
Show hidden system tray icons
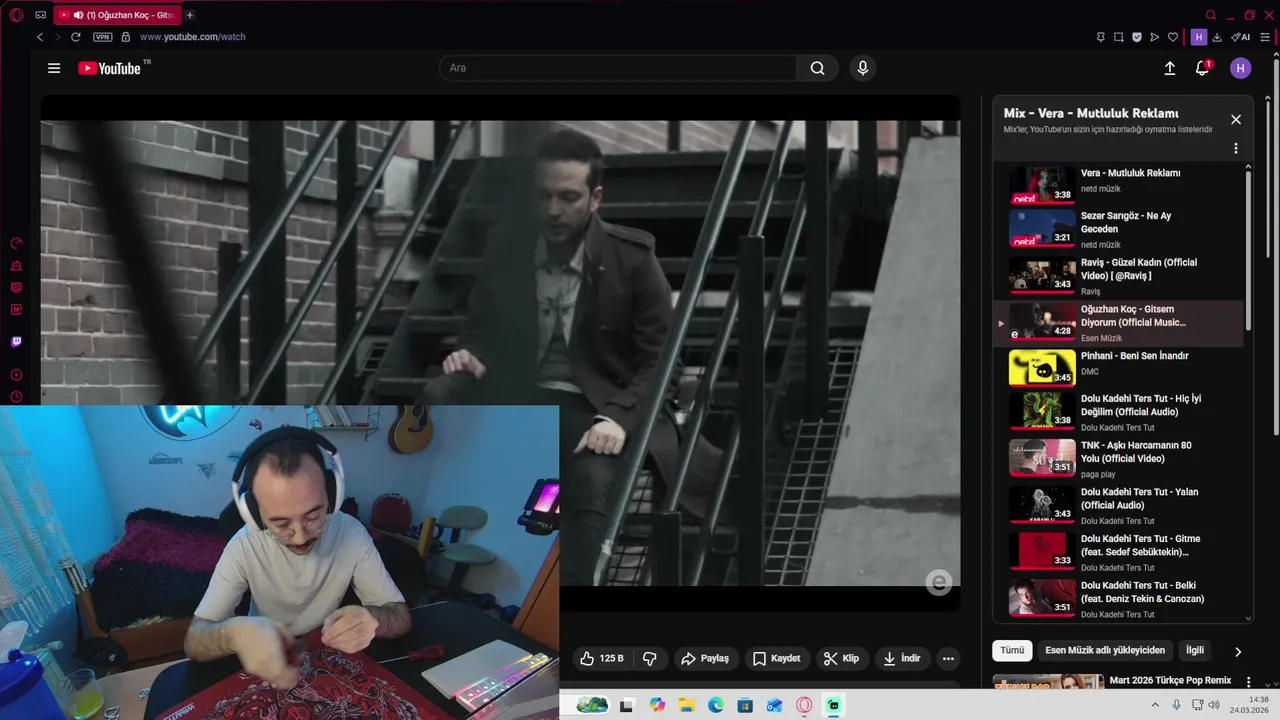[x=1156, y=705]
